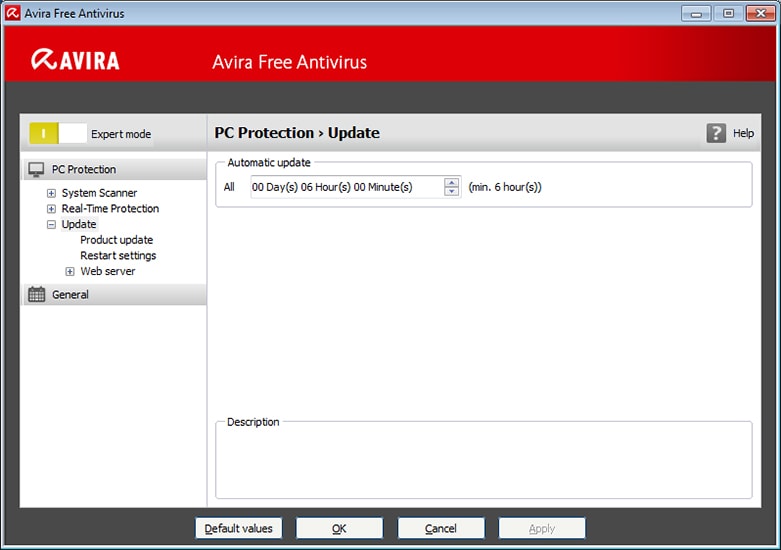Click the 'Automatic update' group label

coord(269,162)
